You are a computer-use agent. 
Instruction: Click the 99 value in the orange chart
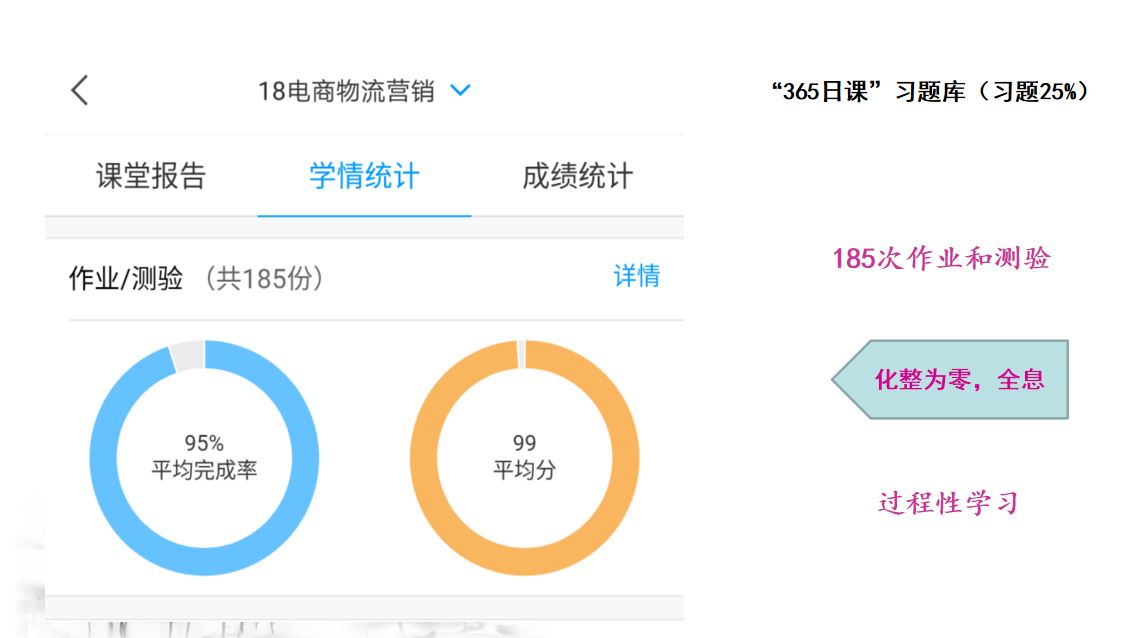point(524,443)
